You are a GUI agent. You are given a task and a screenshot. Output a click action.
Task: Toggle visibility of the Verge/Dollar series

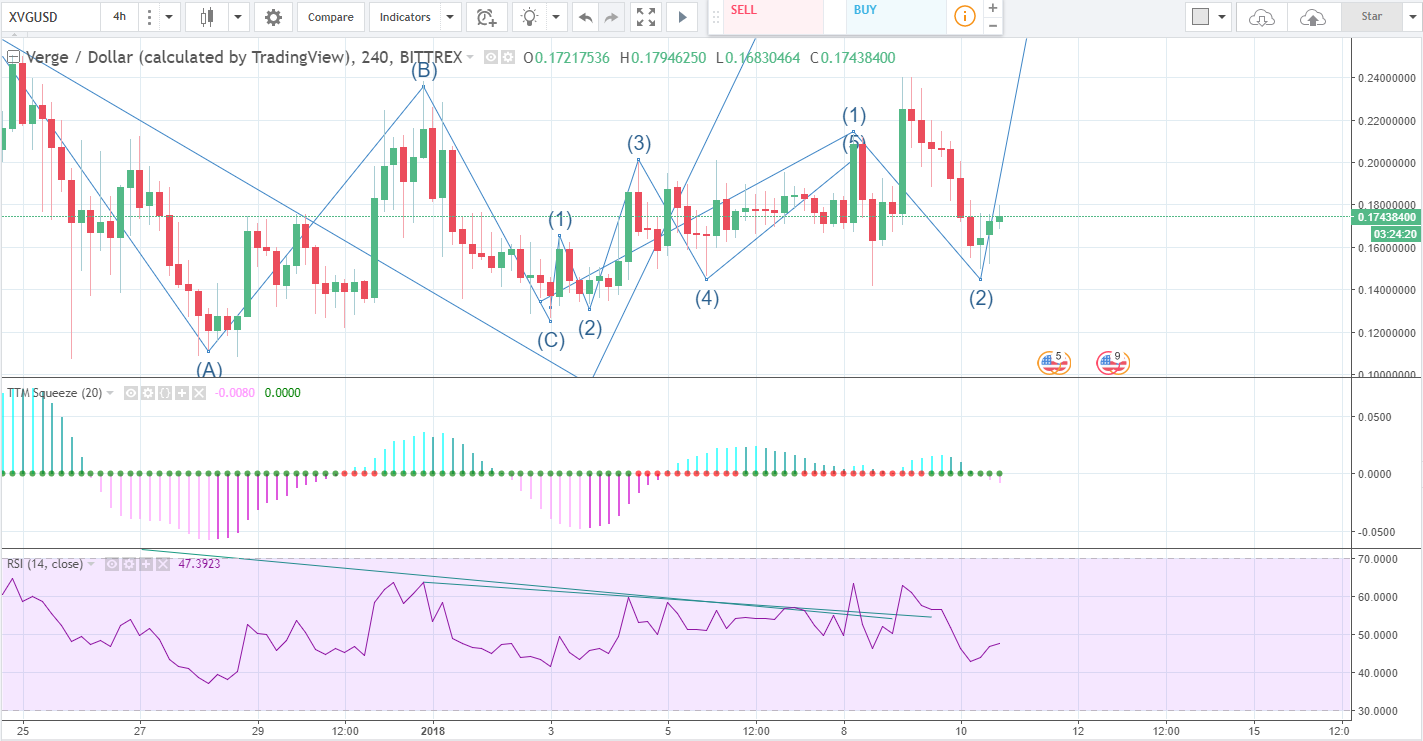click(x=490, y=57)
